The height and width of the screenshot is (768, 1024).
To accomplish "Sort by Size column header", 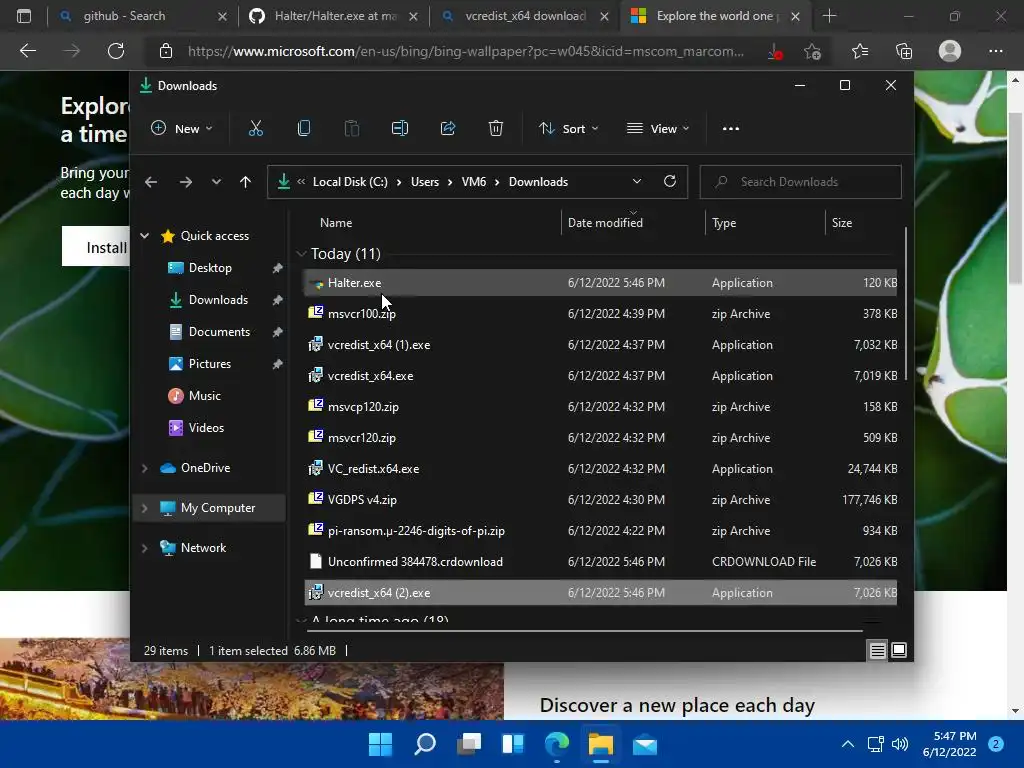I will click(842, 223).
